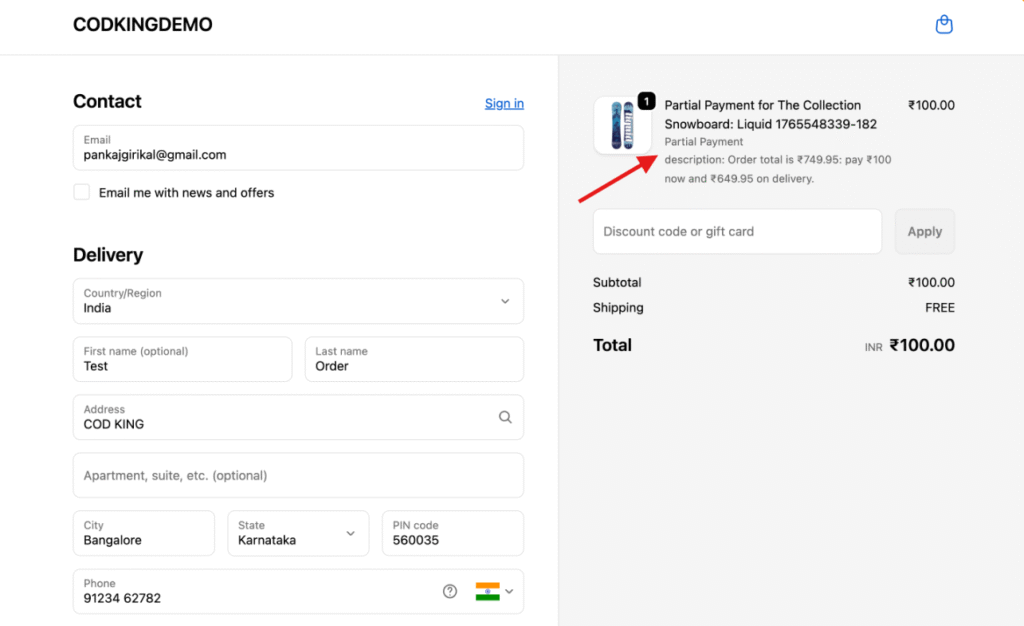This screenshot has width=1024, height=626.
Task: Click the Apartment, suite, etc. field
Action: pyautogui.click(x=298, y=475)
